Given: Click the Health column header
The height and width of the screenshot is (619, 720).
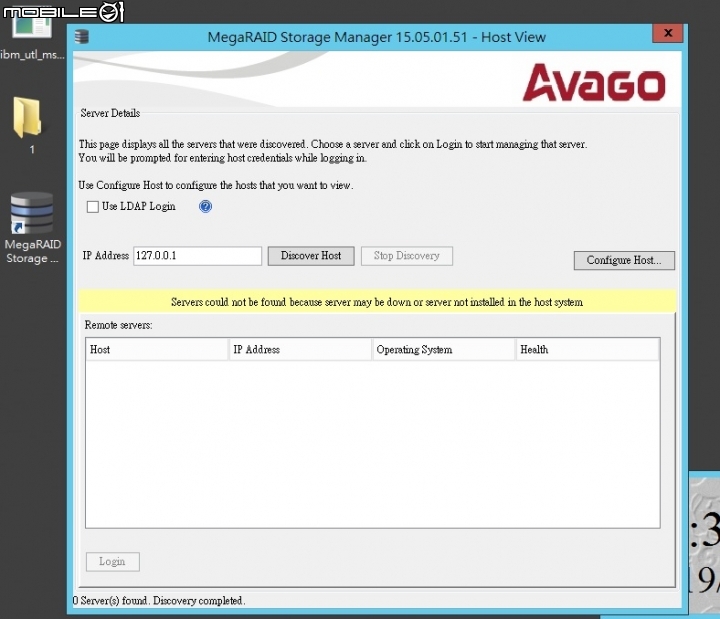Looking at the screenshot, I should point(587,349).
